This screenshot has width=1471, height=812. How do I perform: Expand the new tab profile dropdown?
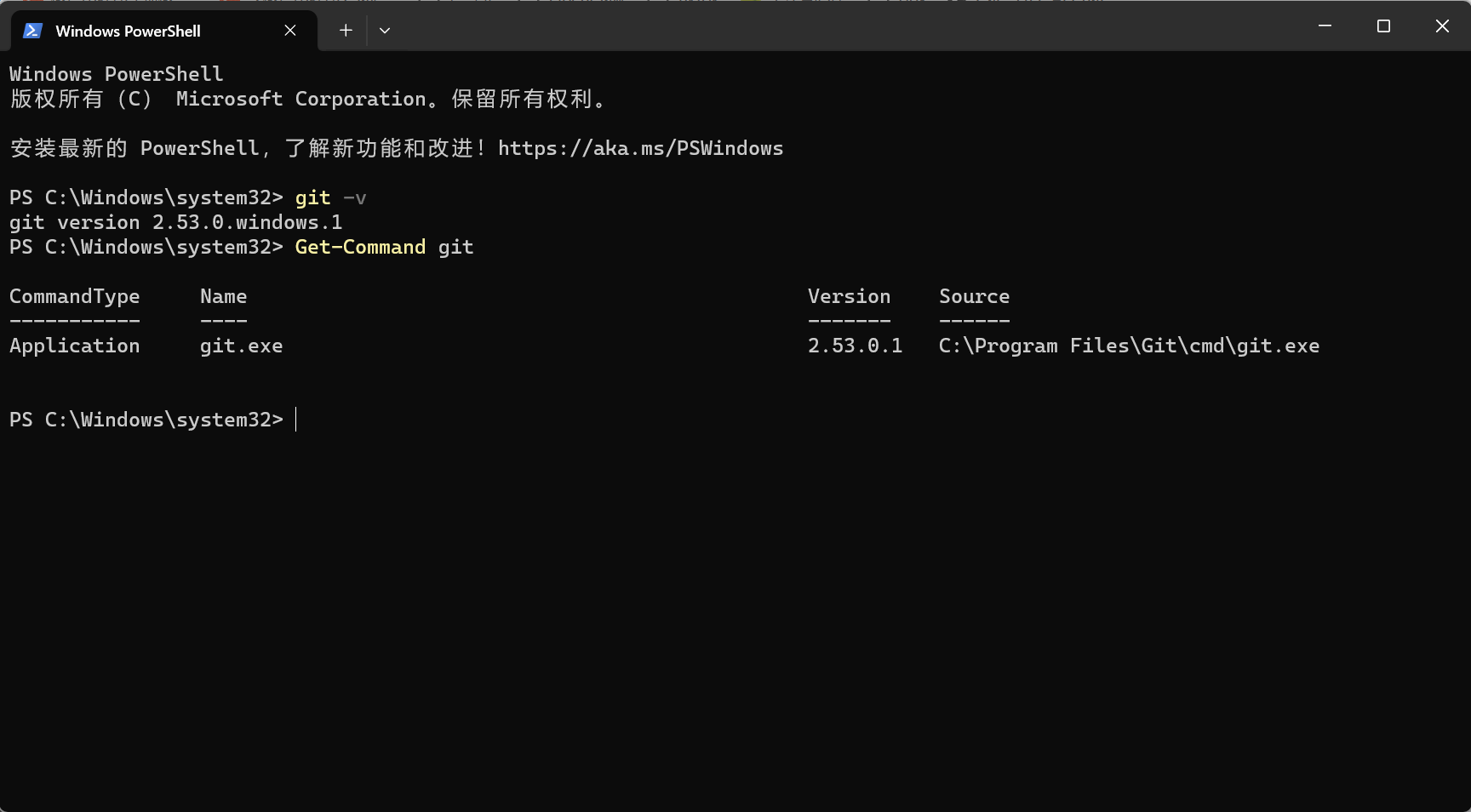pos(385,31)
